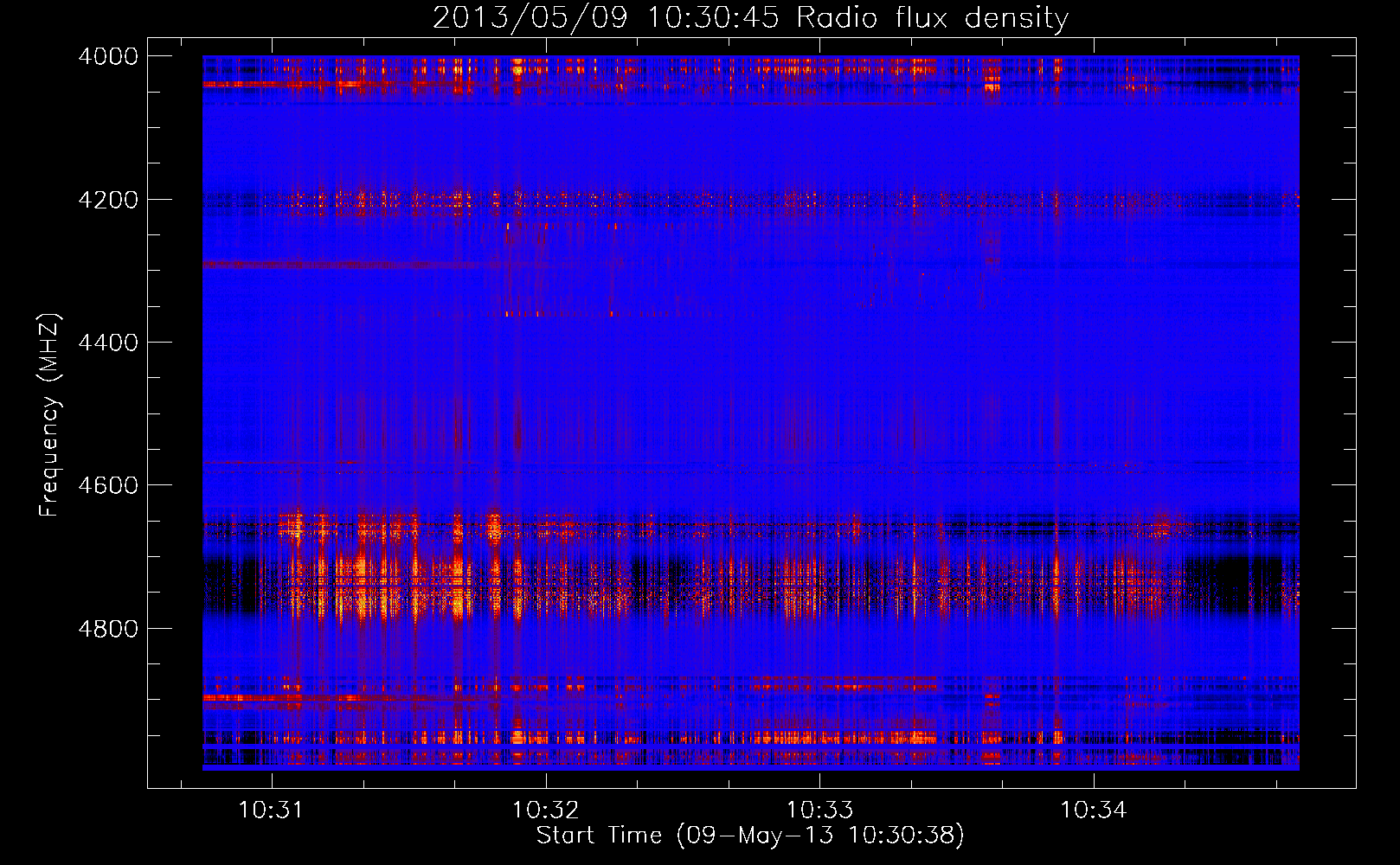
Task: Click the 10:32 time axis label
Action: pos(545,811)
